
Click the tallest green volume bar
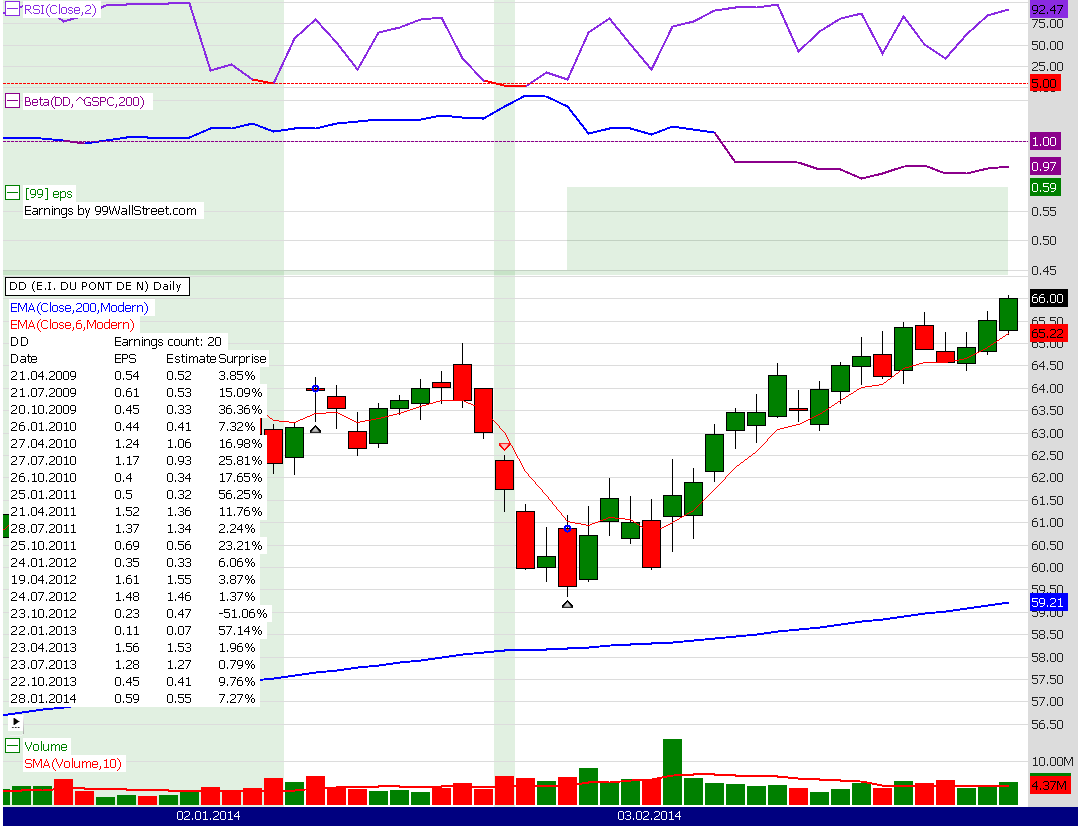[672, 771]
